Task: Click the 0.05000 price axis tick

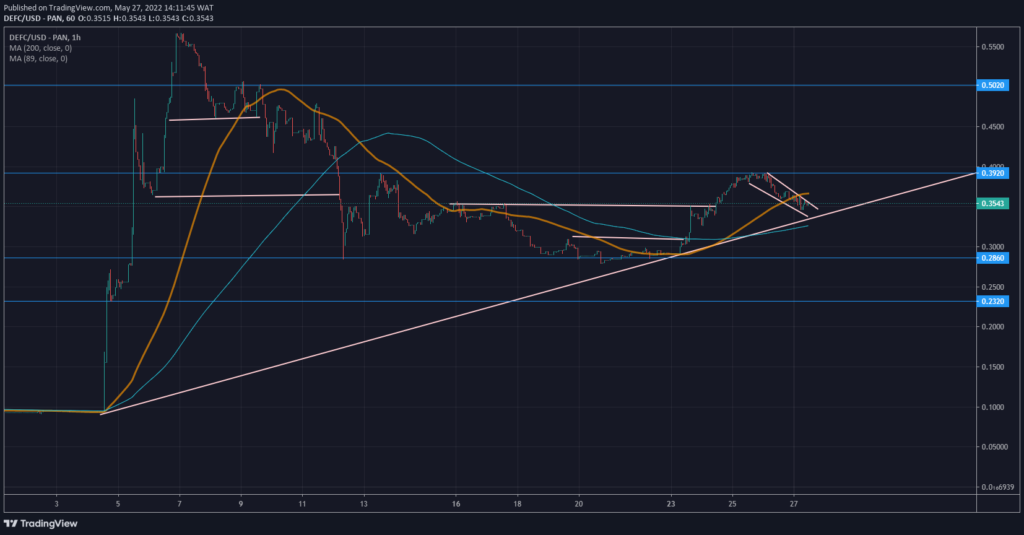Action: [995, 447]
